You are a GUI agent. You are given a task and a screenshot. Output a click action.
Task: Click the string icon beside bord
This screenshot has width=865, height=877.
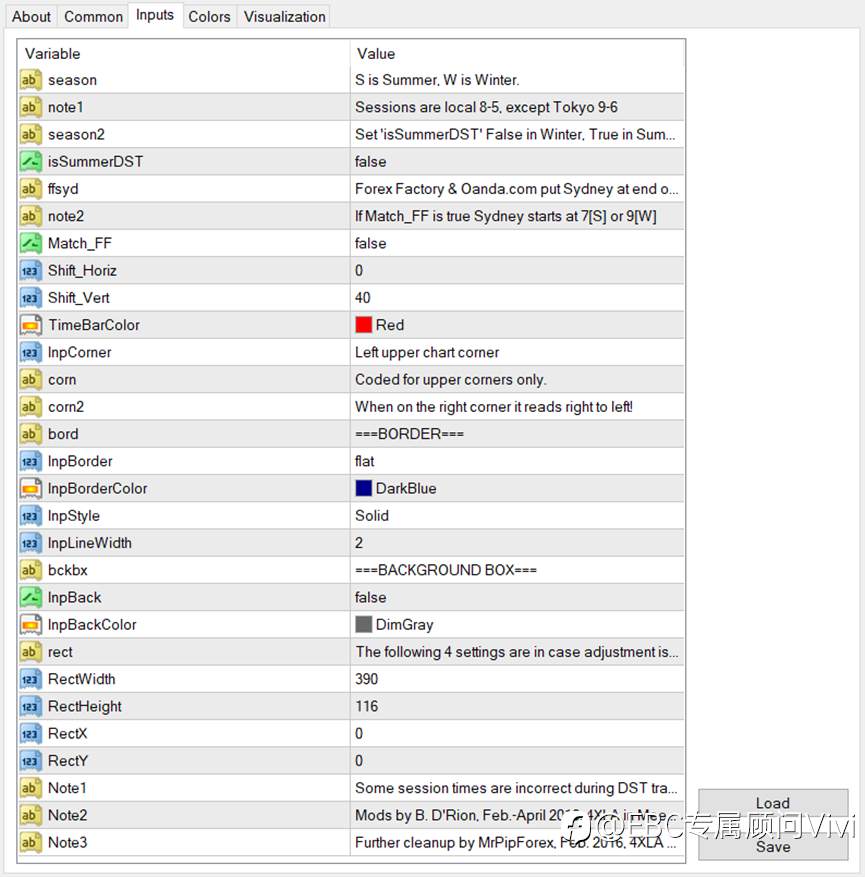click(30, 434)
